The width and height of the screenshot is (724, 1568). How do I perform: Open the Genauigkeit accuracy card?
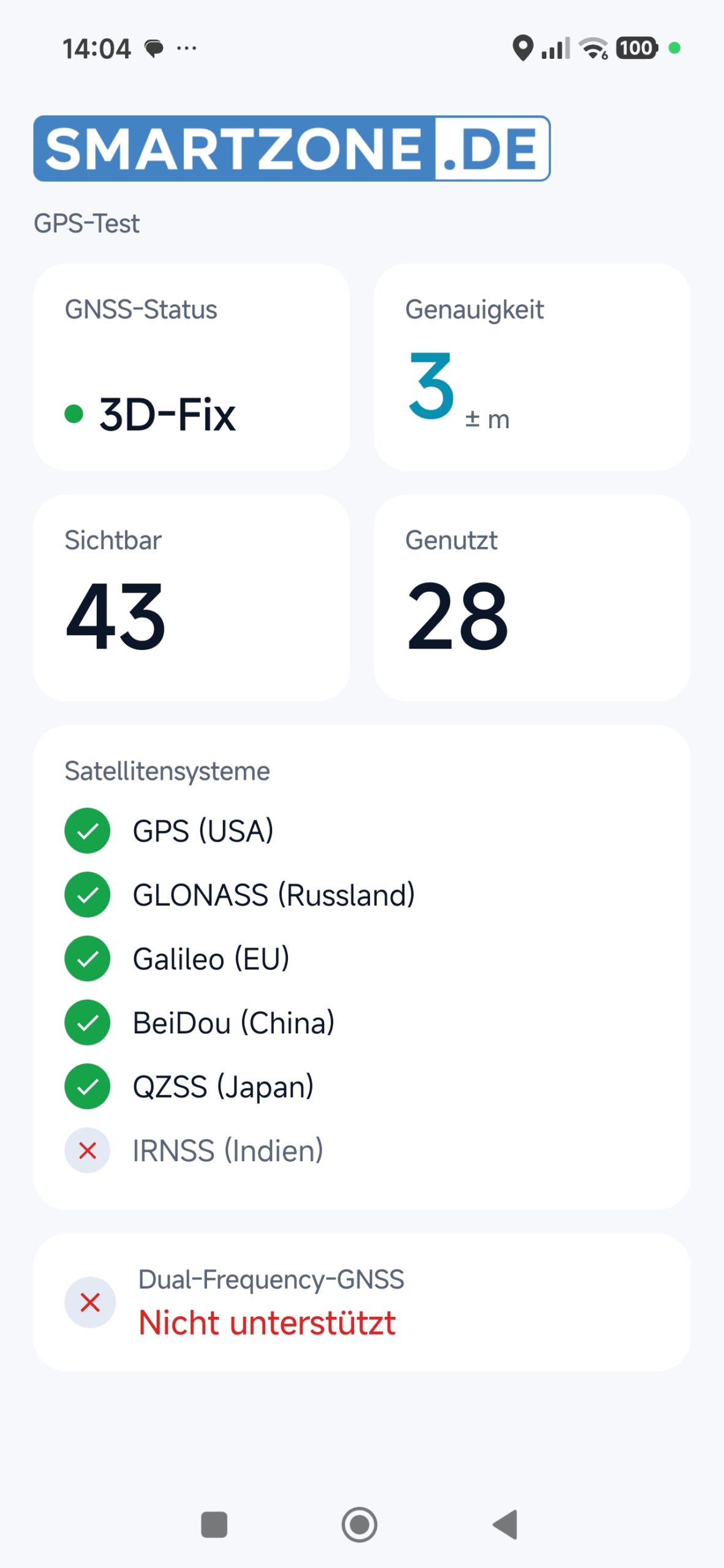click(532, 367)
